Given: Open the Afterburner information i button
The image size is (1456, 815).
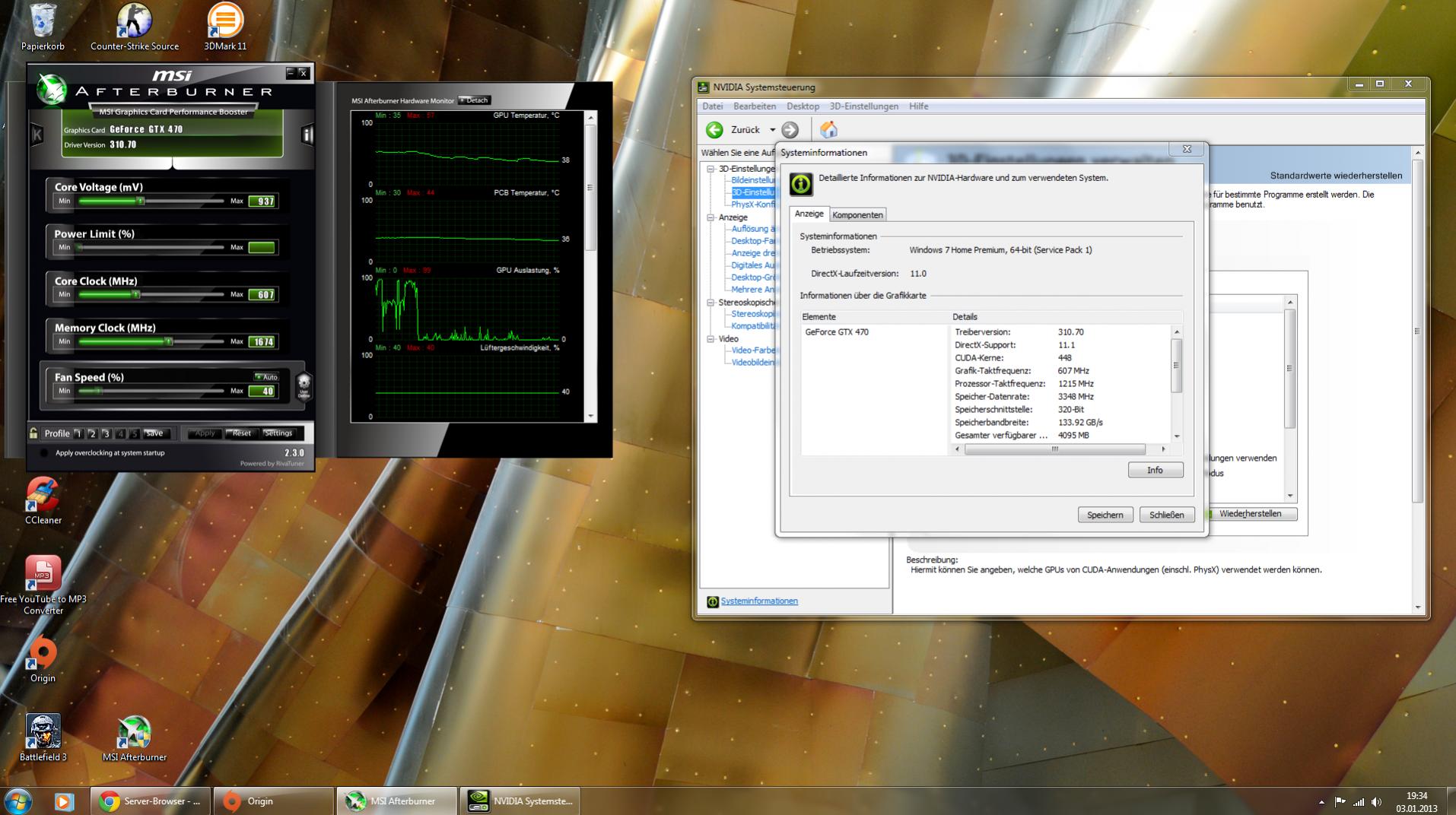Looking at the screenshot, I should coord(307,135).
